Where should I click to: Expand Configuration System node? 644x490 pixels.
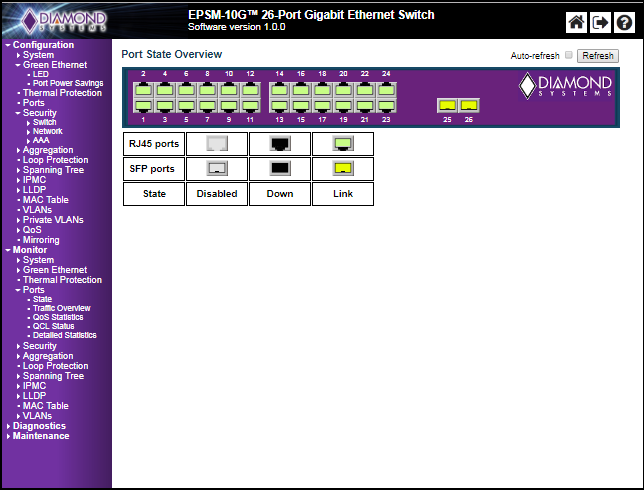[x=18, y=55]
